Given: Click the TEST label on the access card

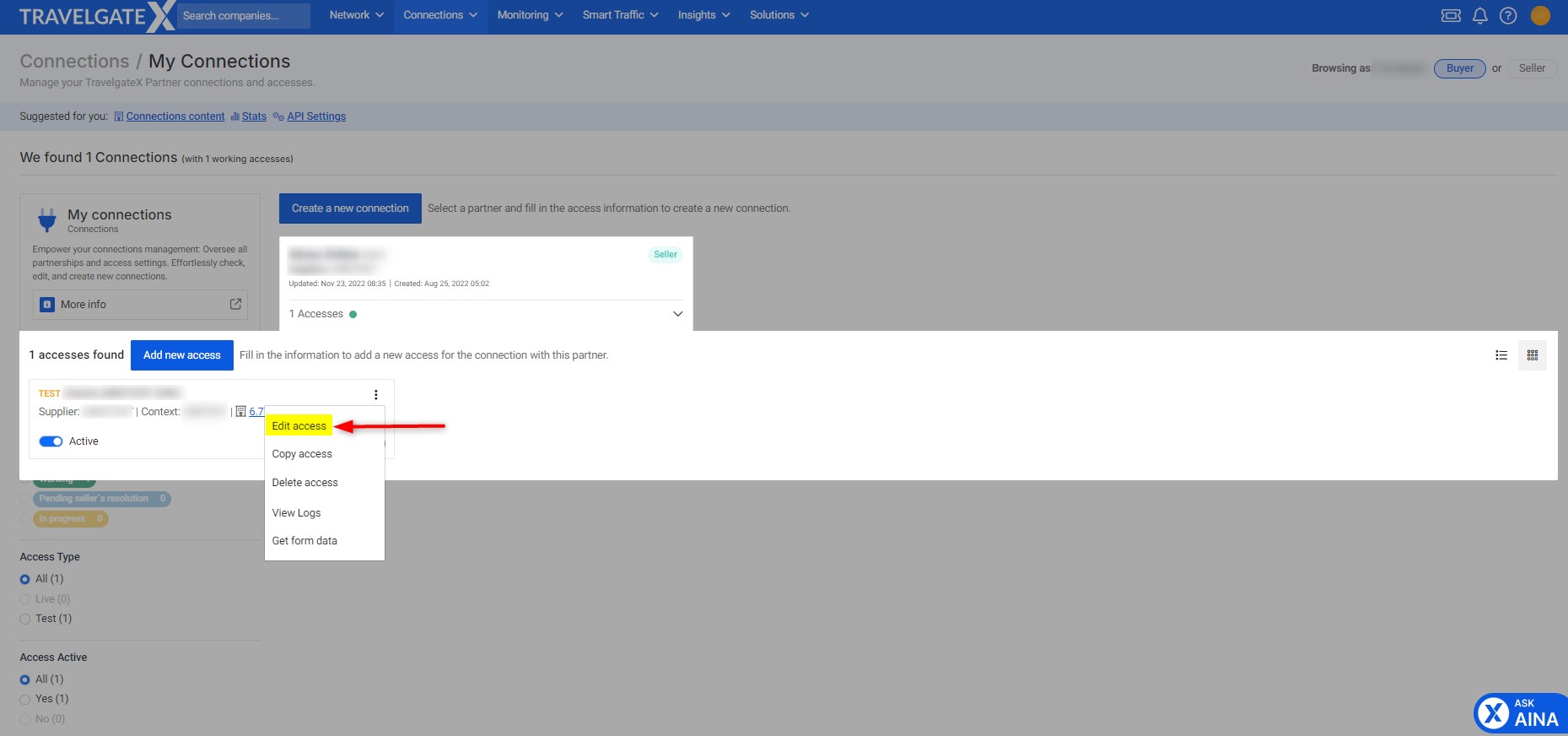Looking at the screenshot, I should coord(50,394).
